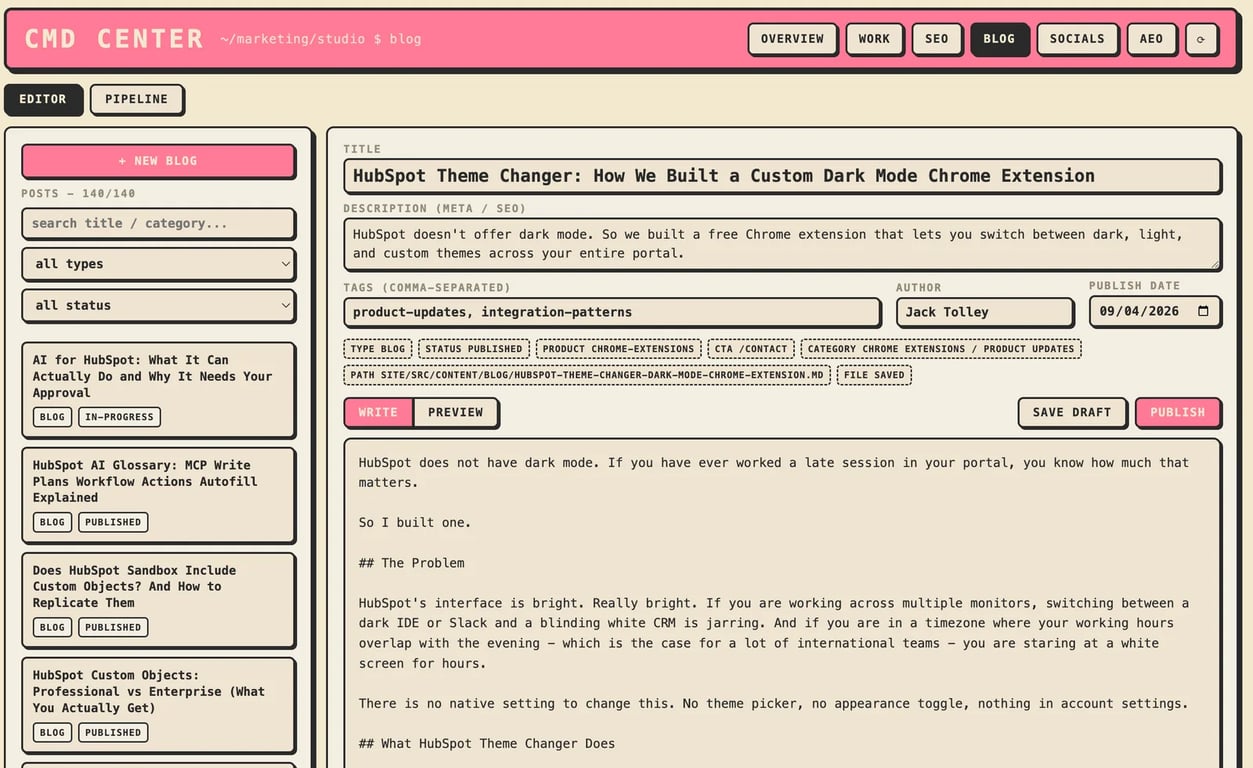Click the 'PRODUCT CHROME-EXTENSIONS' chip
This screenshot has width=1253, height=768.
[618, 349]
